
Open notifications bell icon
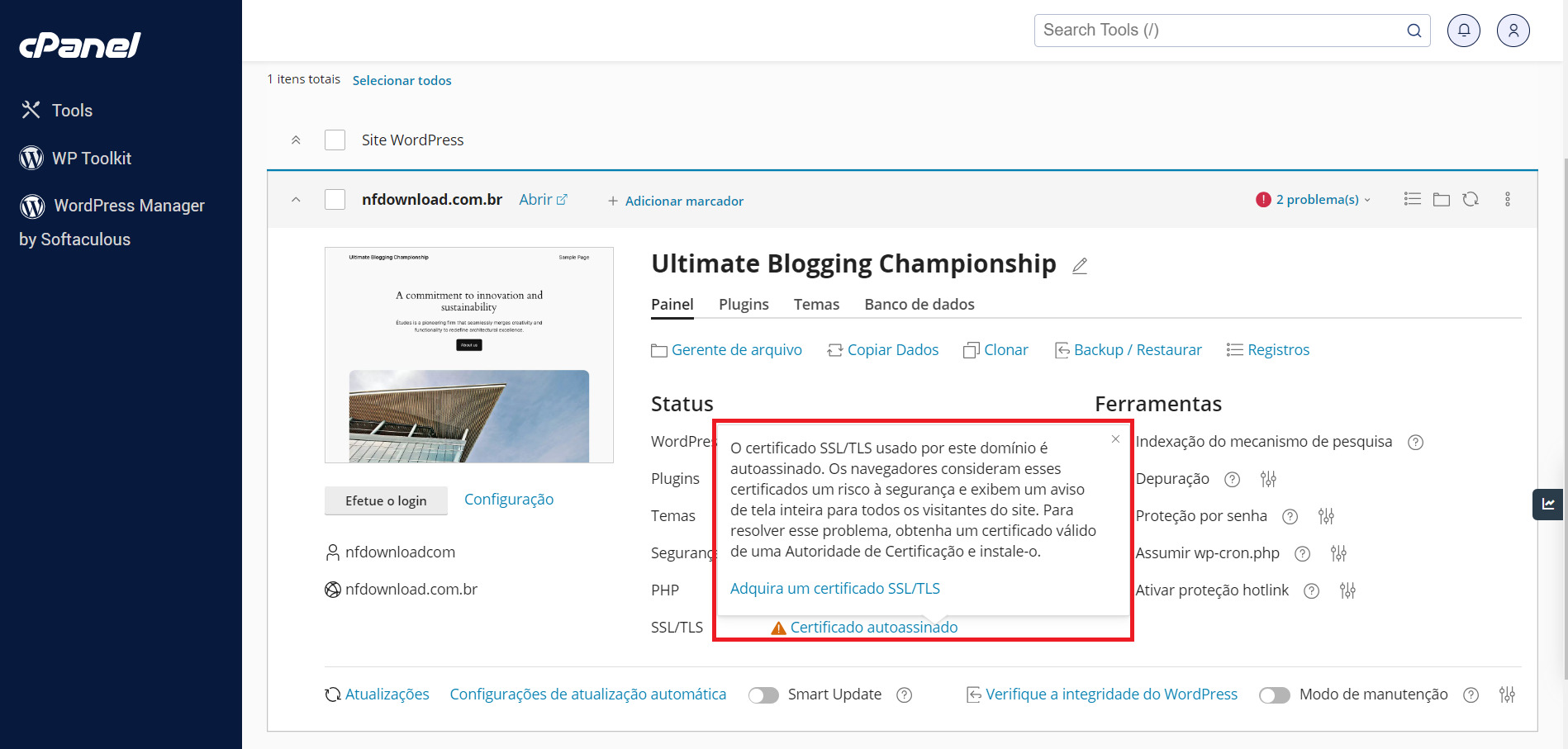coord(1463,31)
